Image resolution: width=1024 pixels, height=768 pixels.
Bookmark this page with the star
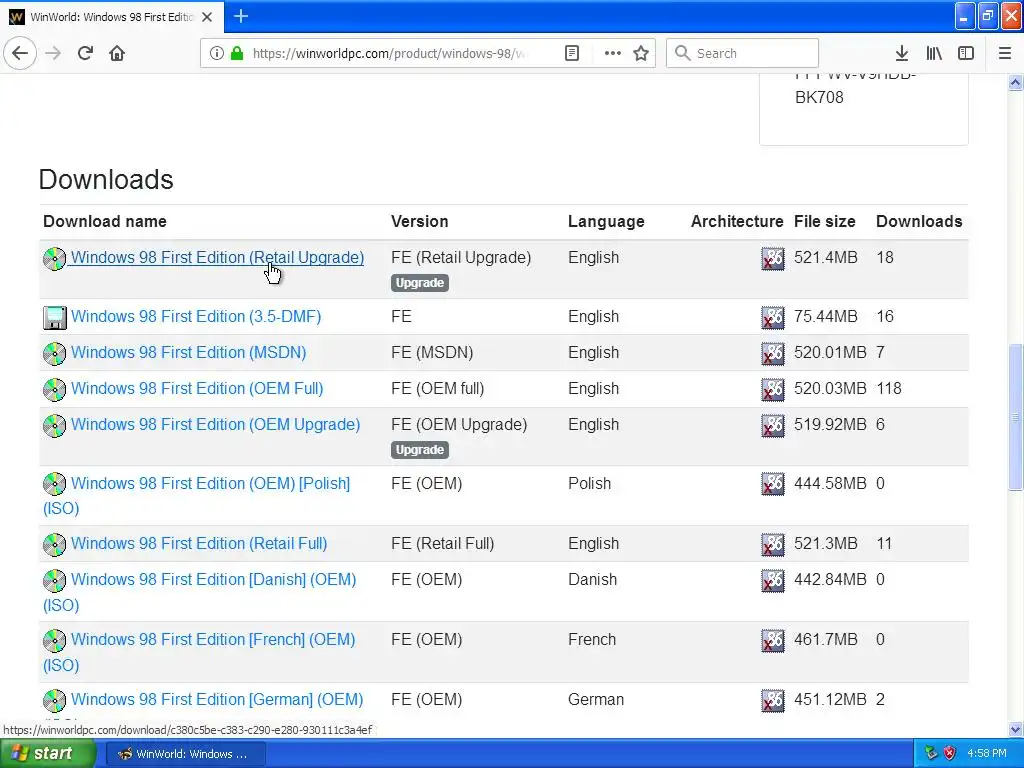641,53
